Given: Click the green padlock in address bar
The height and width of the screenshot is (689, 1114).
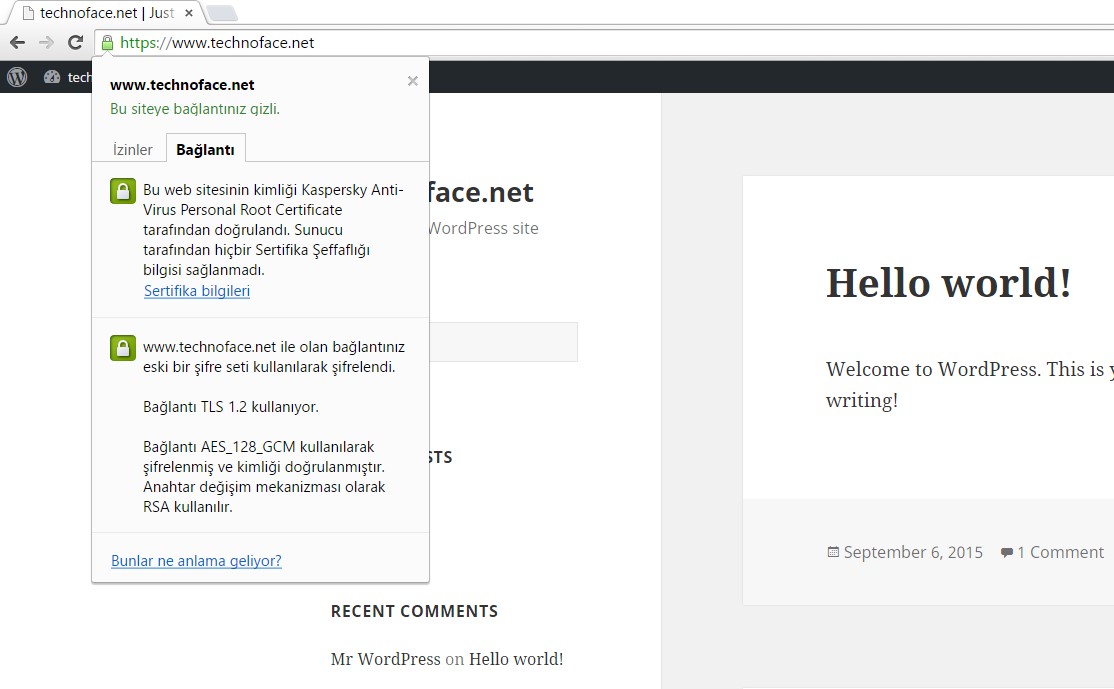Looking at the screenshot, I should tap(107, 43).
